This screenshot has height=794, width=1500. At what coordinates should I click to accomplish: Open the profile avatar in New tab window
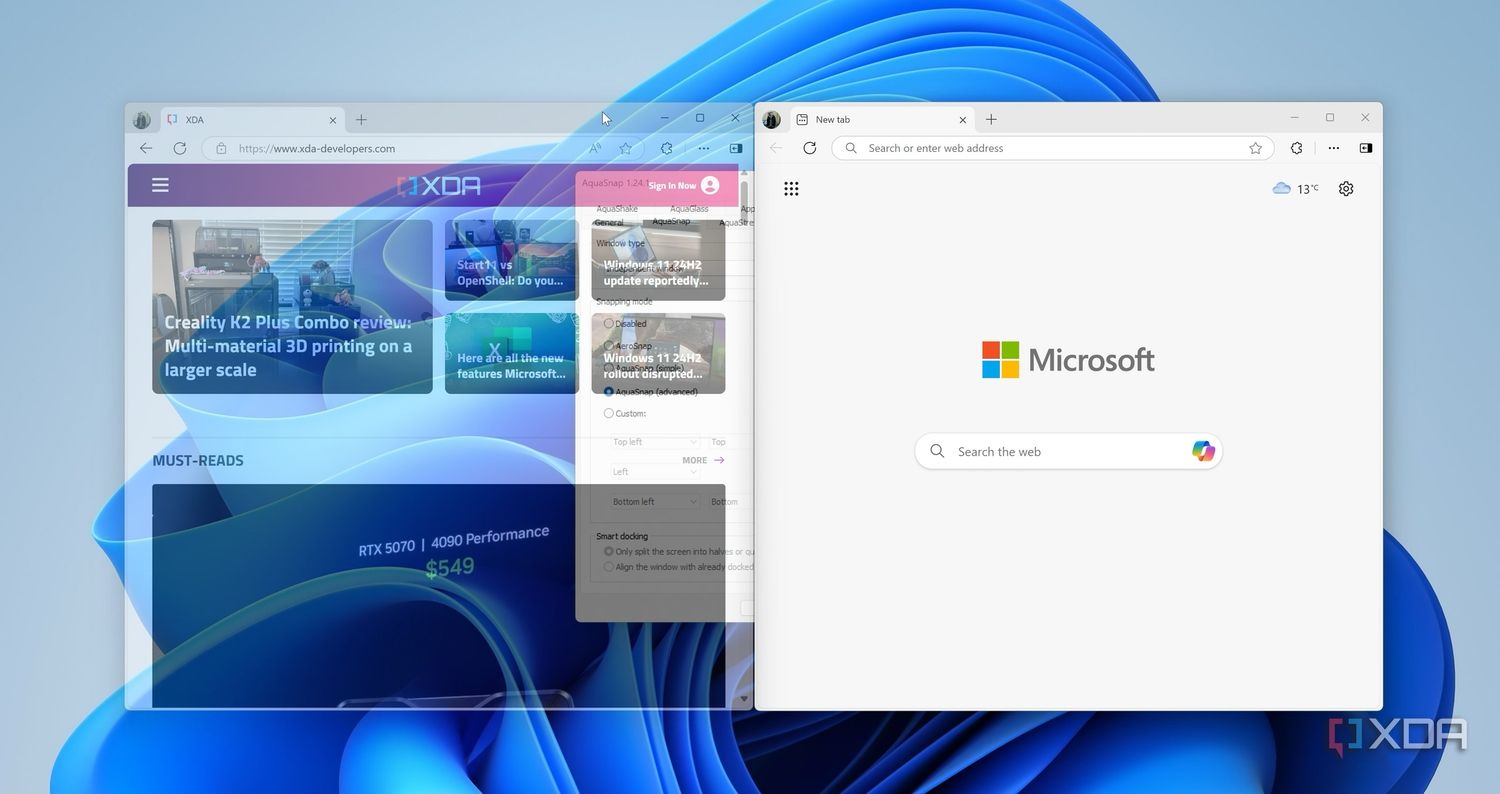pyautogui.click(x=771, y=120)
